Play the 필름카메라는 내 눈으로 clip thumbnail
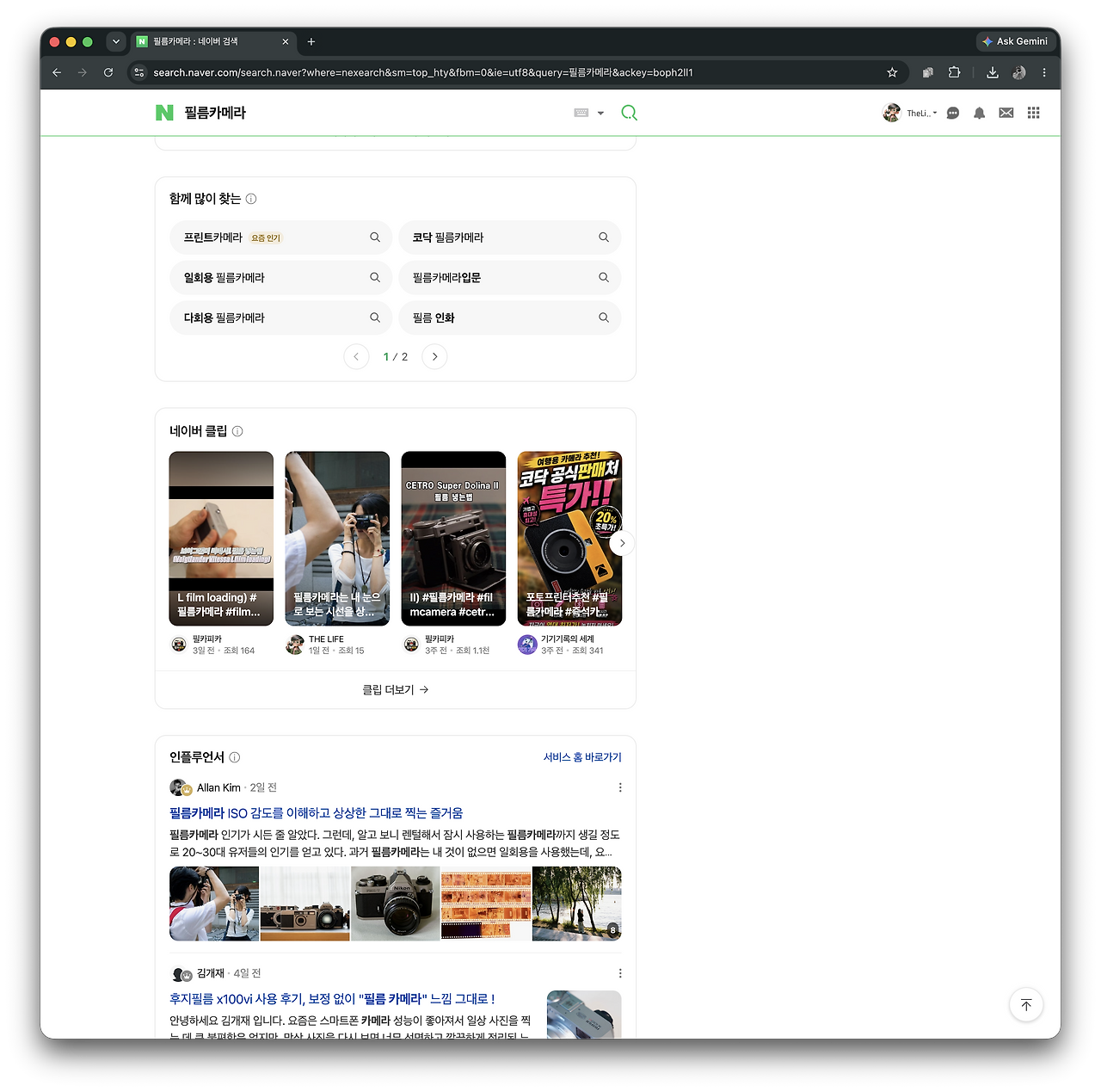1101x1092 pixels. [x=337, y=538]
